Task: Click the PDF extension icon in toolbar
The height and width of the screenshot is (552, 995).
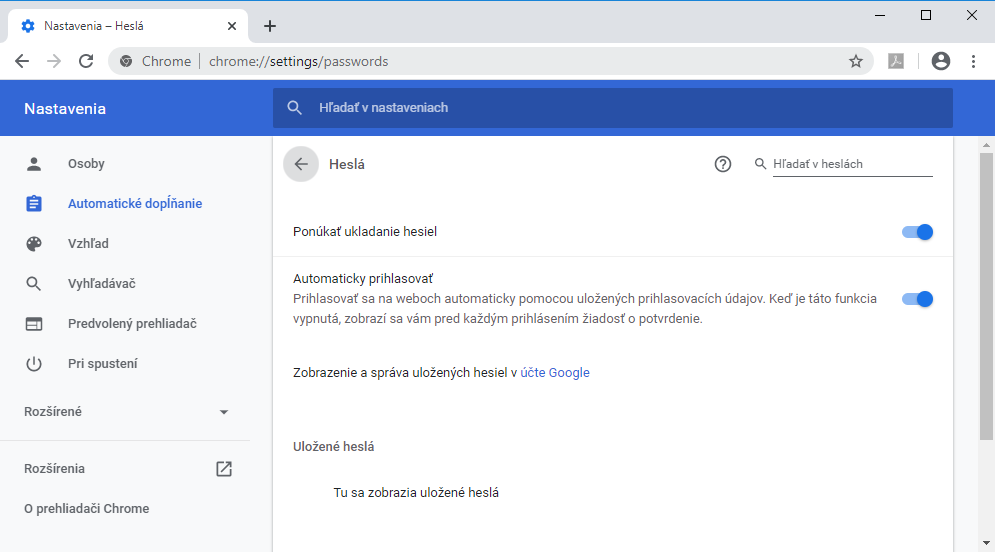Action: [x=897, y=61]
